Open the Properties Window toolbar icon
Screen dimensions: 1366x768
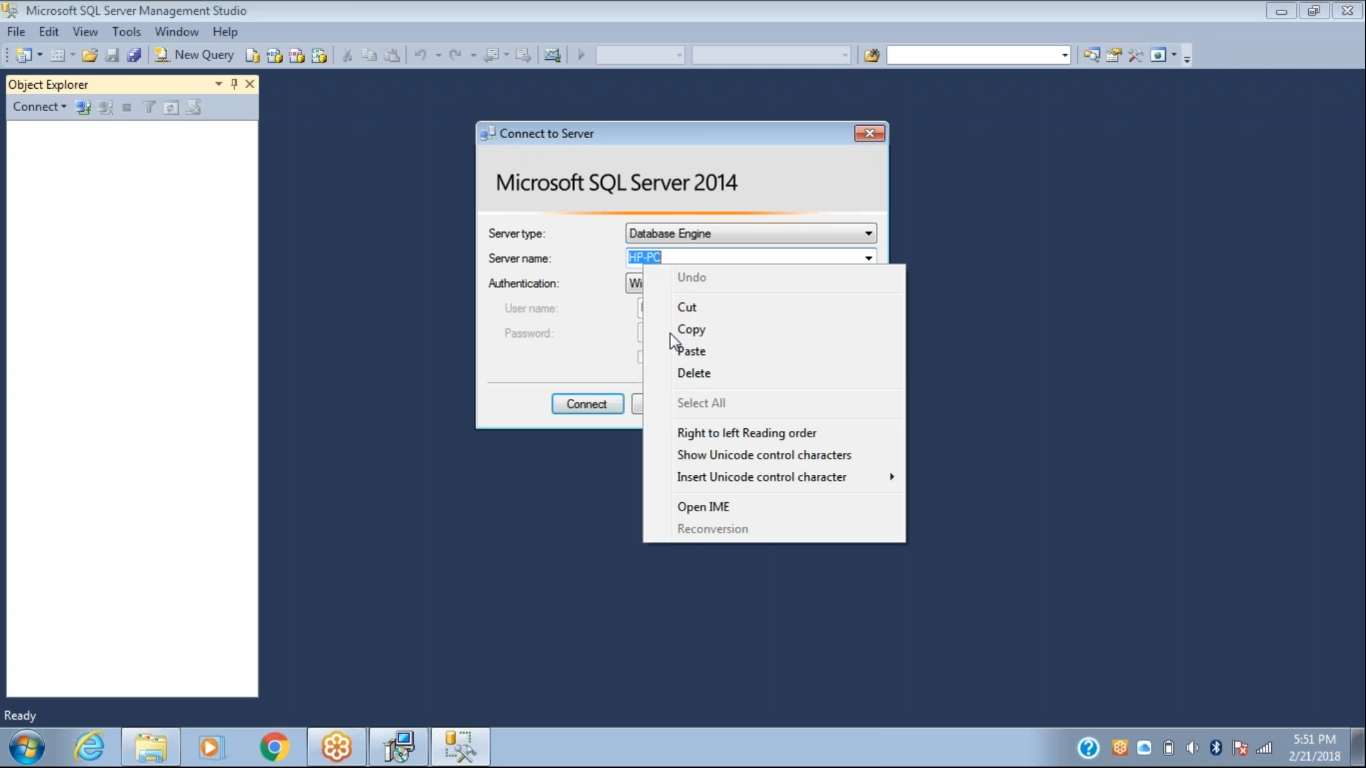point(1114,55)
